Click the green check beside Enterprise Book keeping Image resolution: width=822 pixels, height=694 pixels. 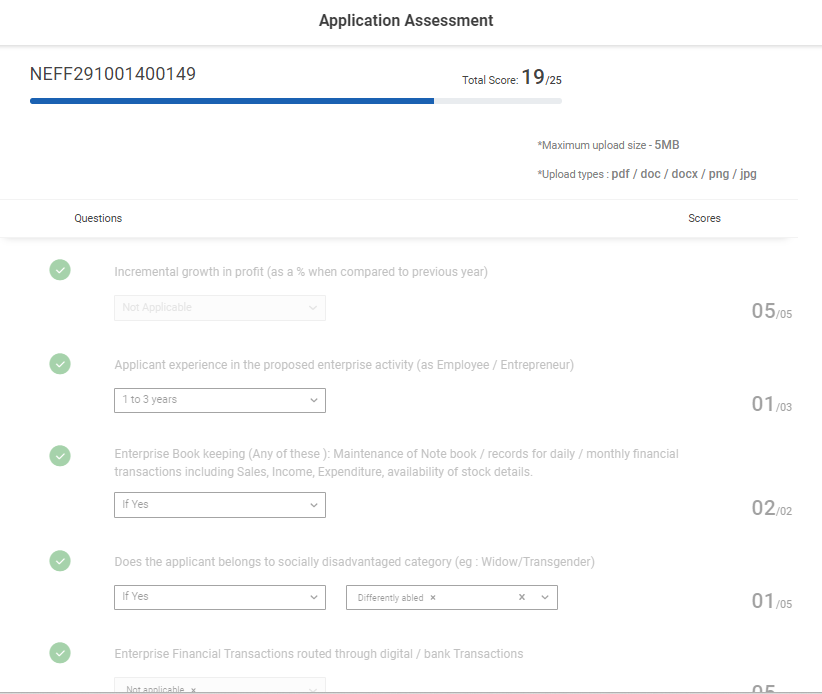point(60,455)
